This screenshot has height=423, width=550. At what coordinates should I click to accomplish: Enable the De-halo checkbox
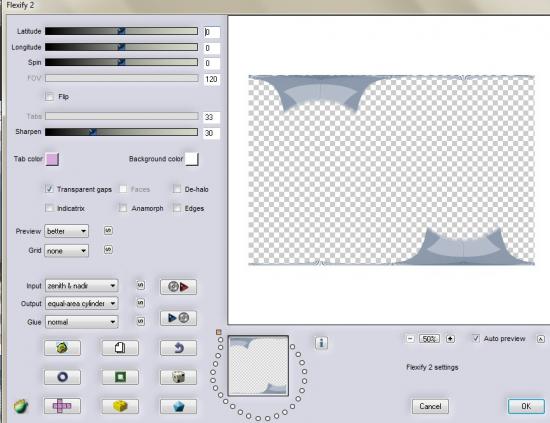[x=177, y=189]
